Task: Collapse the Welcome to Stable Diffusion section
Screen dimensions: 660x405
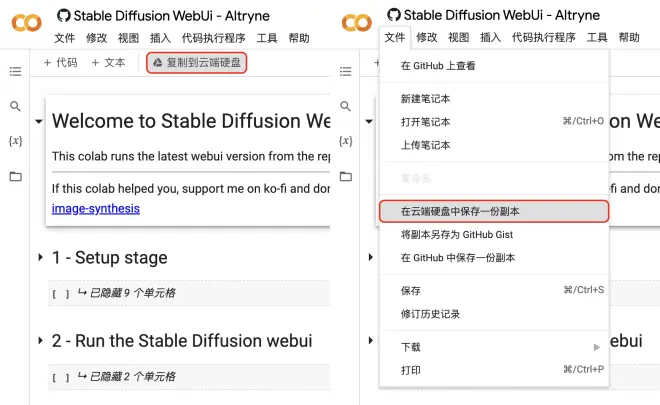Action: tap(39, 121)
